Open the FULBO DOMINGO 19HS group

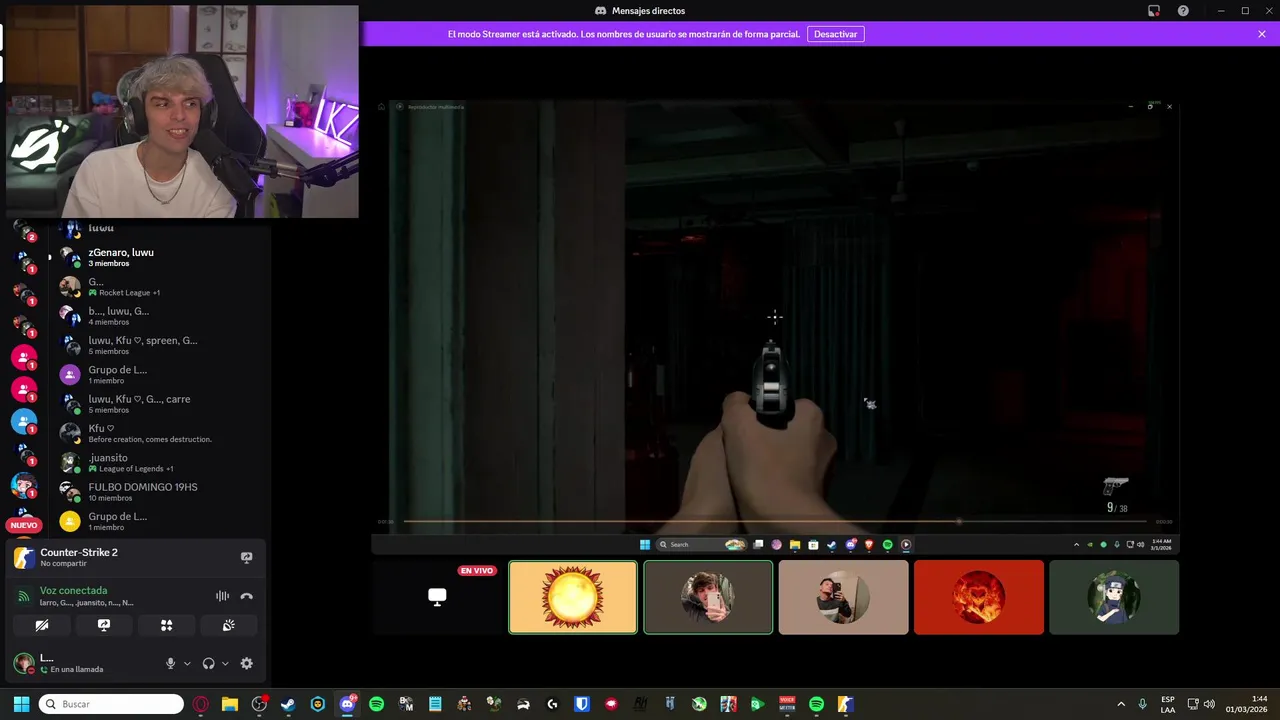pyautogui.click(x=160, y=492)
